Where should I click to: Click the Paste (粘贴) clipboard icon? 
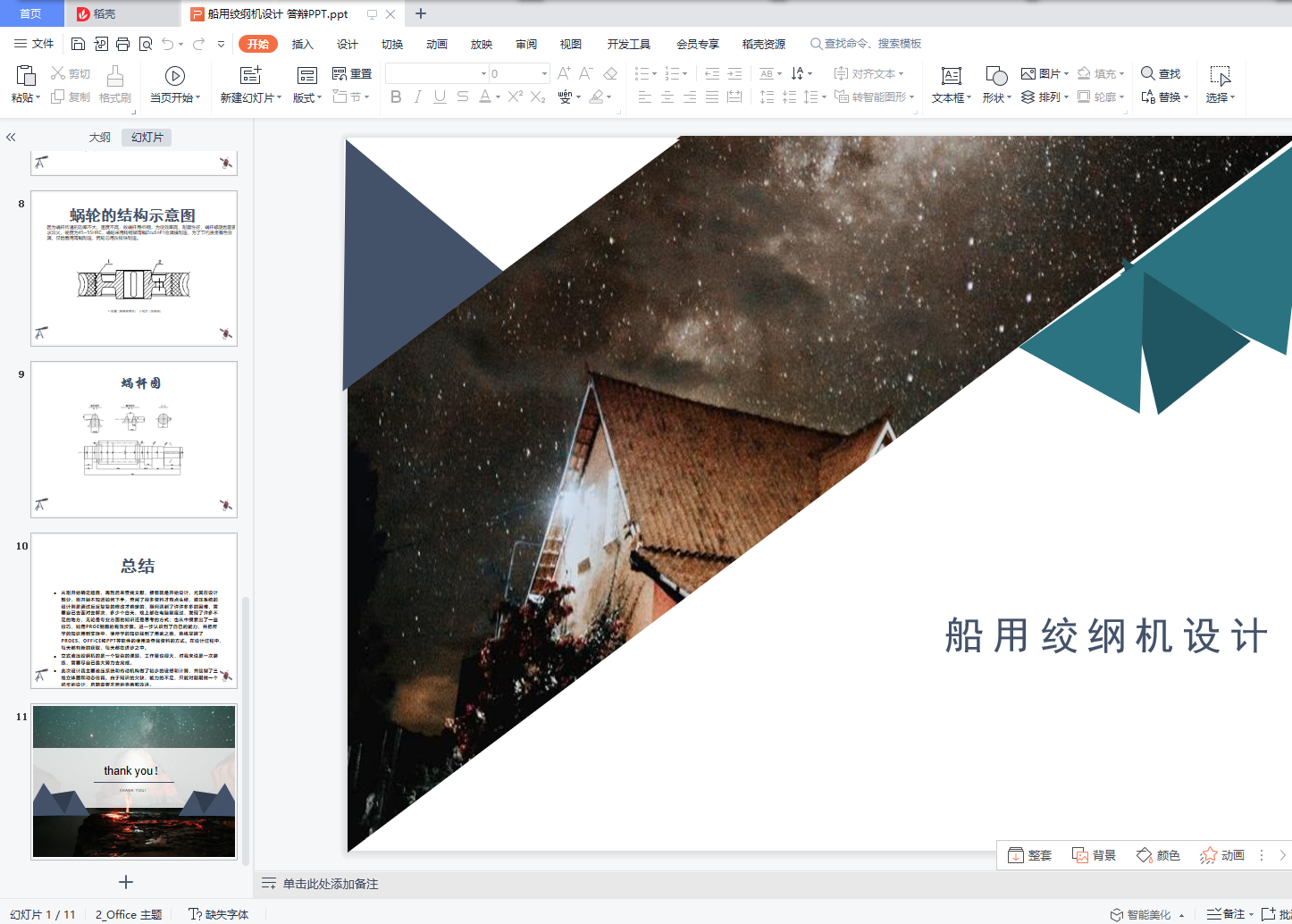click(x=26, y=76)
